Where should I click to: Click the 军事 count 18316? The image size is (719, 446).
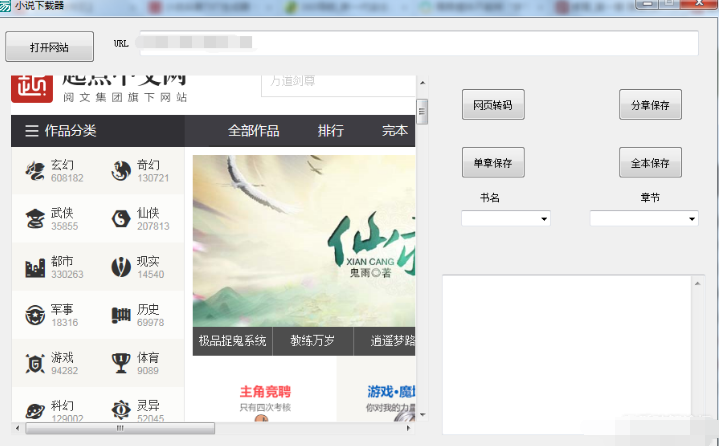pyautogui.click(x=65, y=322)
